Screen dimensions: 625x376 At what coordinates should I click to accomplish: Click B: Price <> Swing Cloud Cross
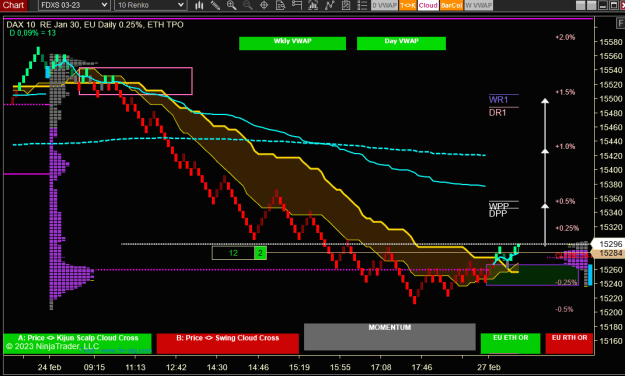point(228,343)
